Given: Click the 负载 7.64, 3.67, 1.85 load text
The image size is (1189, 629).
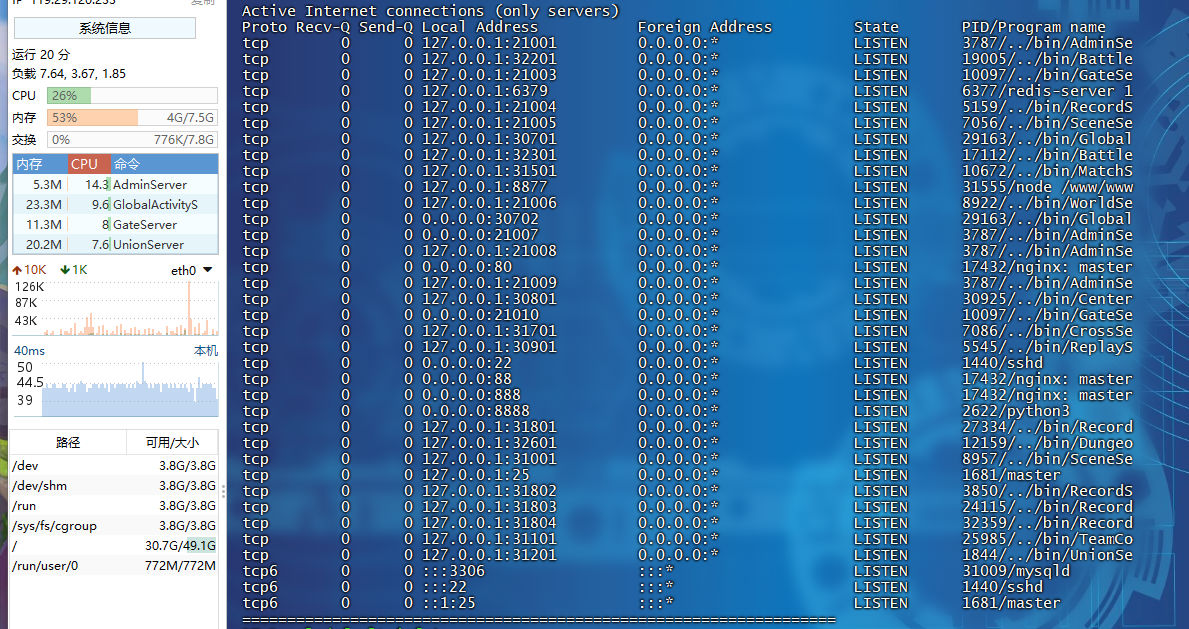Looking at the screenshot, I should pyautogui.click(x=69, y=74).
